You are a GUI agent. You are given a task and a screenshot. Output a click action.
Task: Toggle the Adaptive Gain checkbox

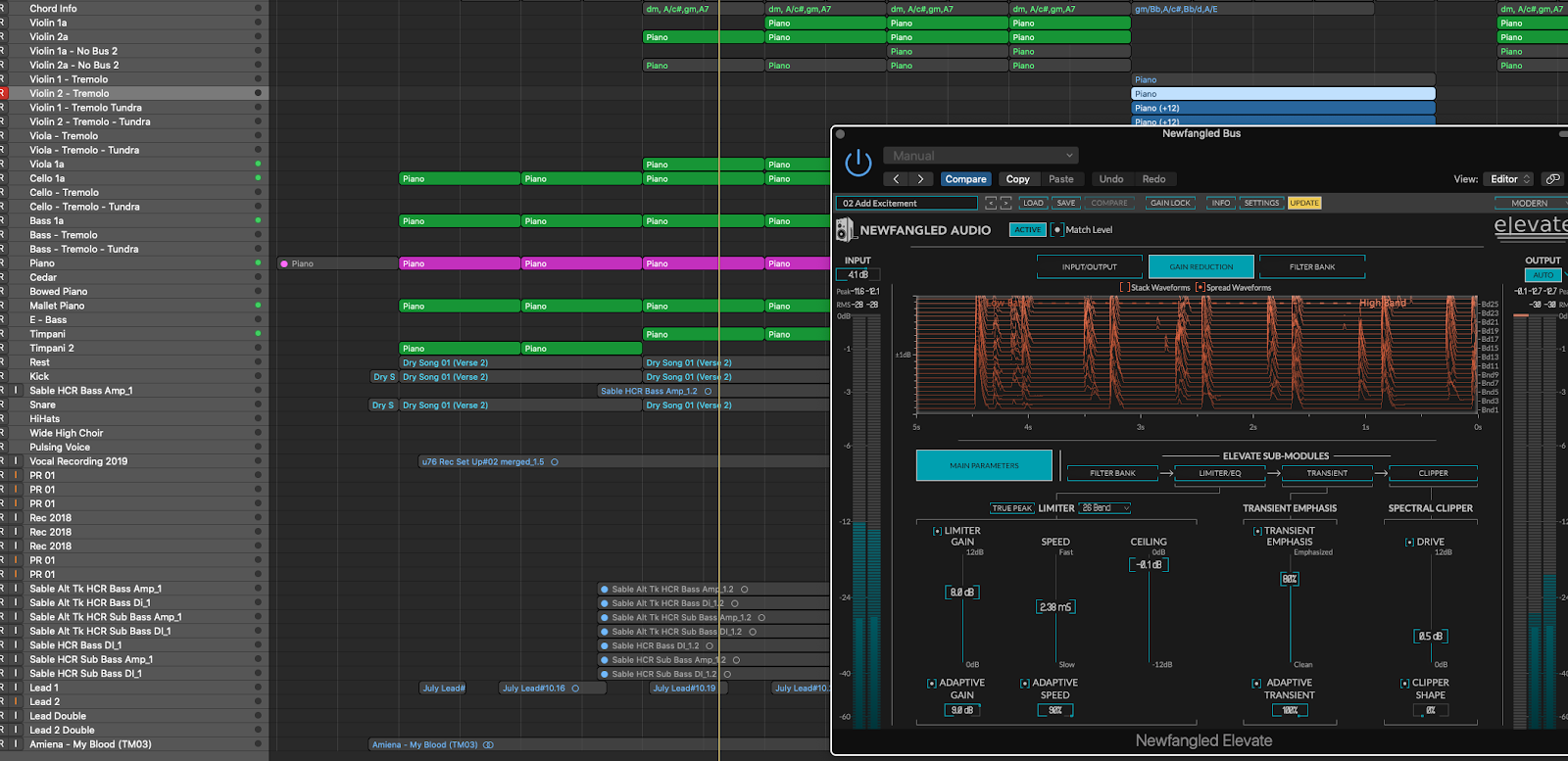point(931,684)
